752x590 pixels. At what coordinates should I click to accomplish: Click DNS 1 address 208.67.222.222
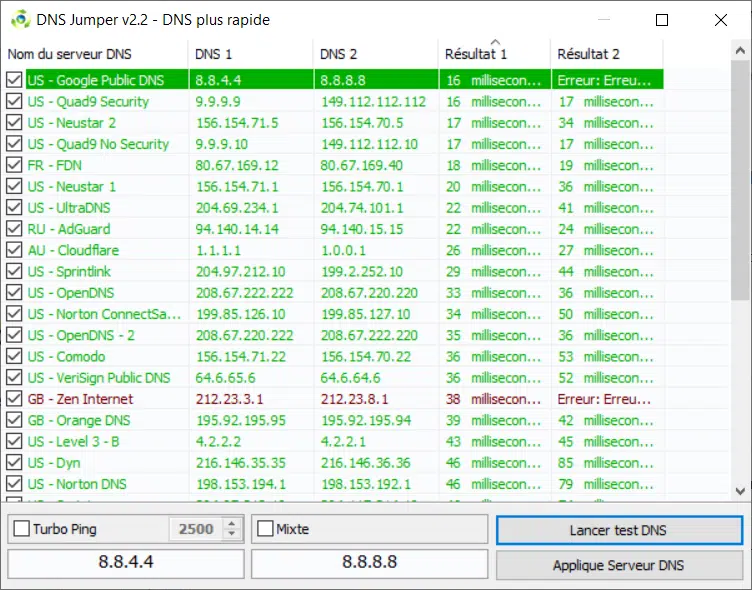244,293
